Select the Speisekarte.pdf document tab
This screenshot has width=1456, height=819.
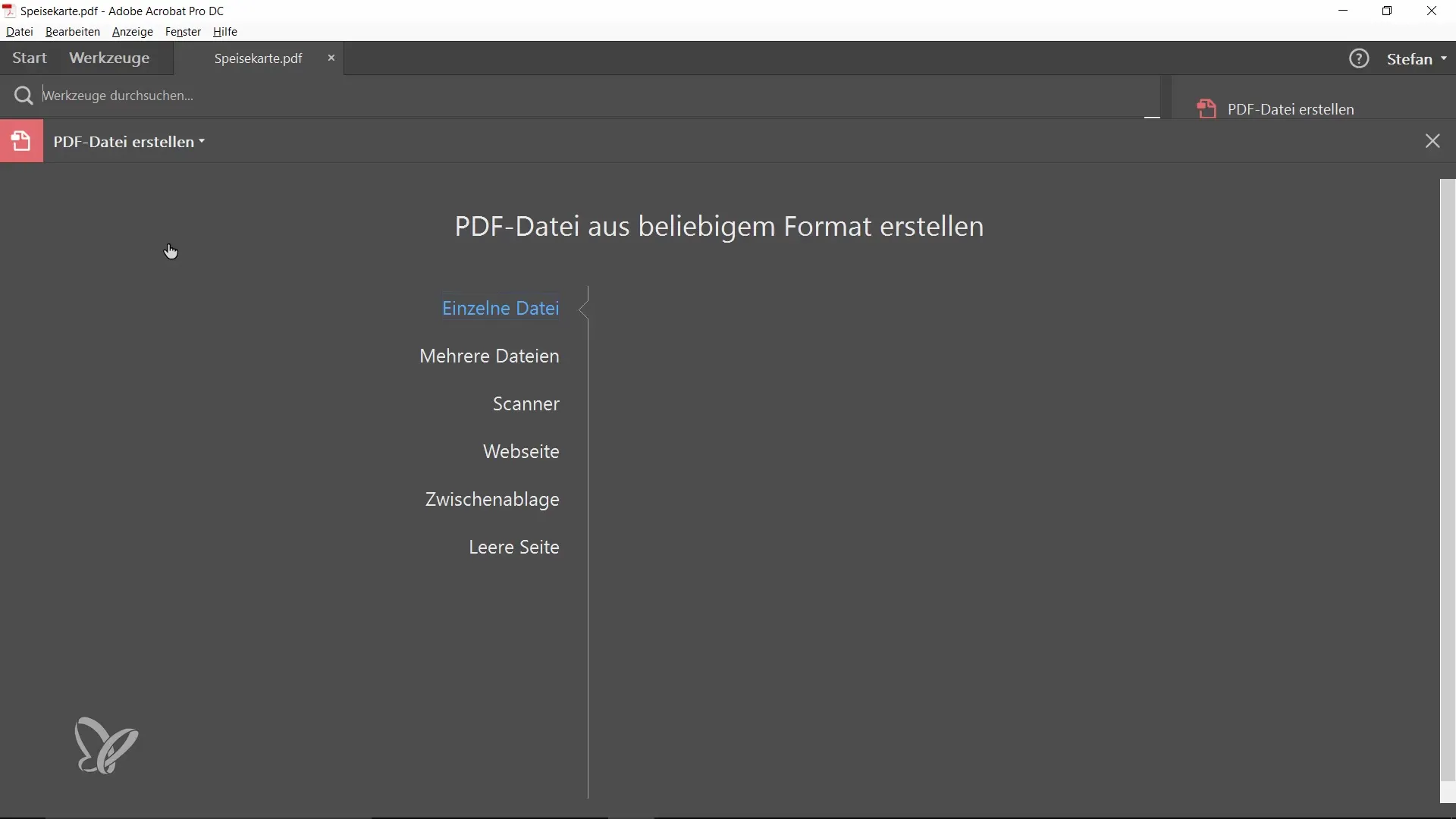(258, 58)
